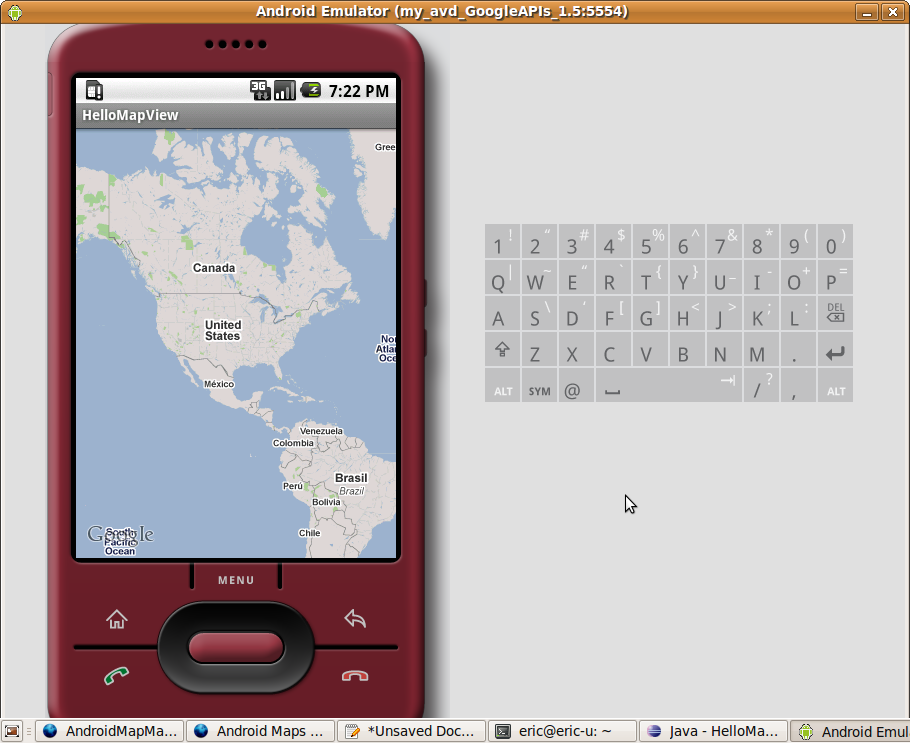910x743 pixels.
Task: Switch to AndroidMapMa... taskbar window
Action: point(110,731)
